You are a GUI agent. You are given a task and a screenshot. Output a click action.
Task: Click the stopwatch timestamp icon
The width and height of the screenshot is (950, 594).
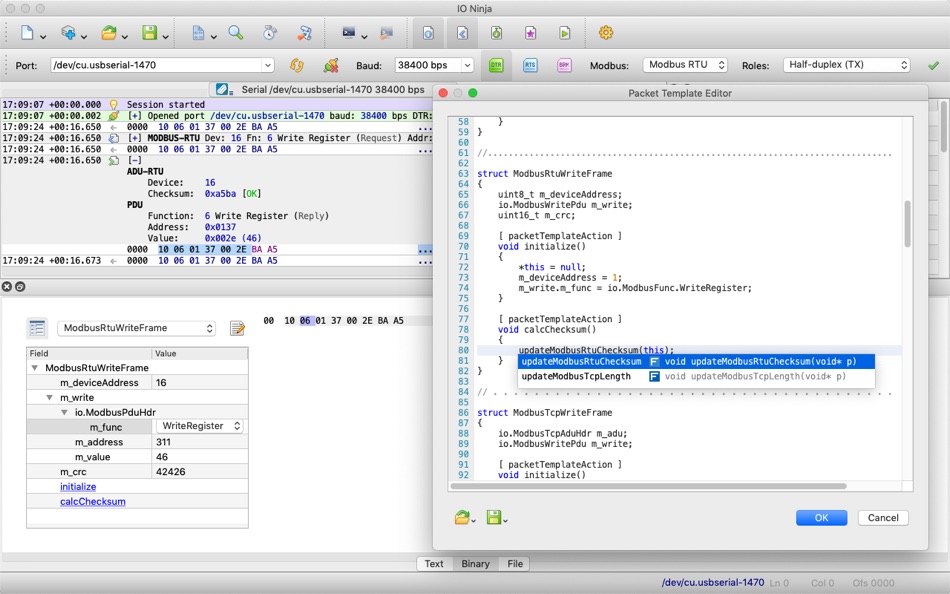[270, 33]
